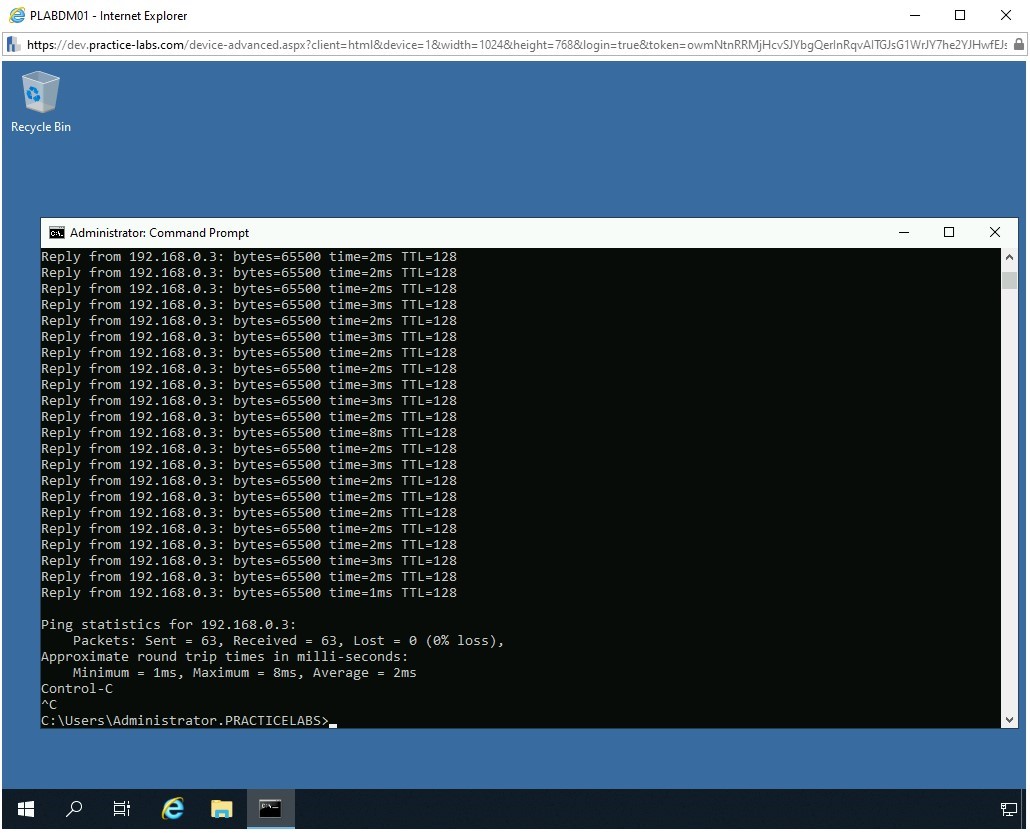Open the Recycle Bin desktop icon
This screenshot has height=833, width=1030.
point(40,100)
